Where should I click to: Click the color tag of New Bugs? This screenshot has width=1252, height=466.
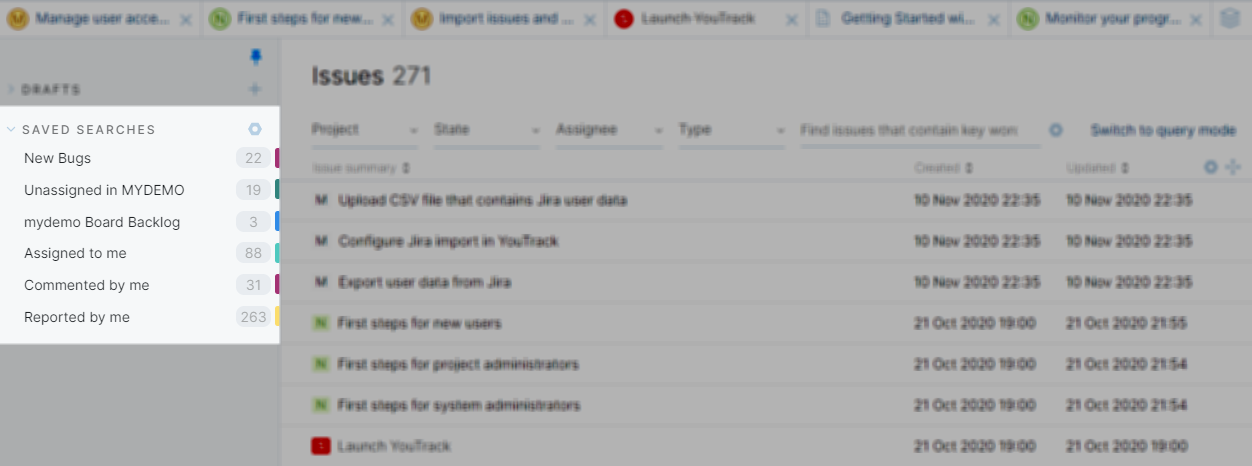coord(277,158)
